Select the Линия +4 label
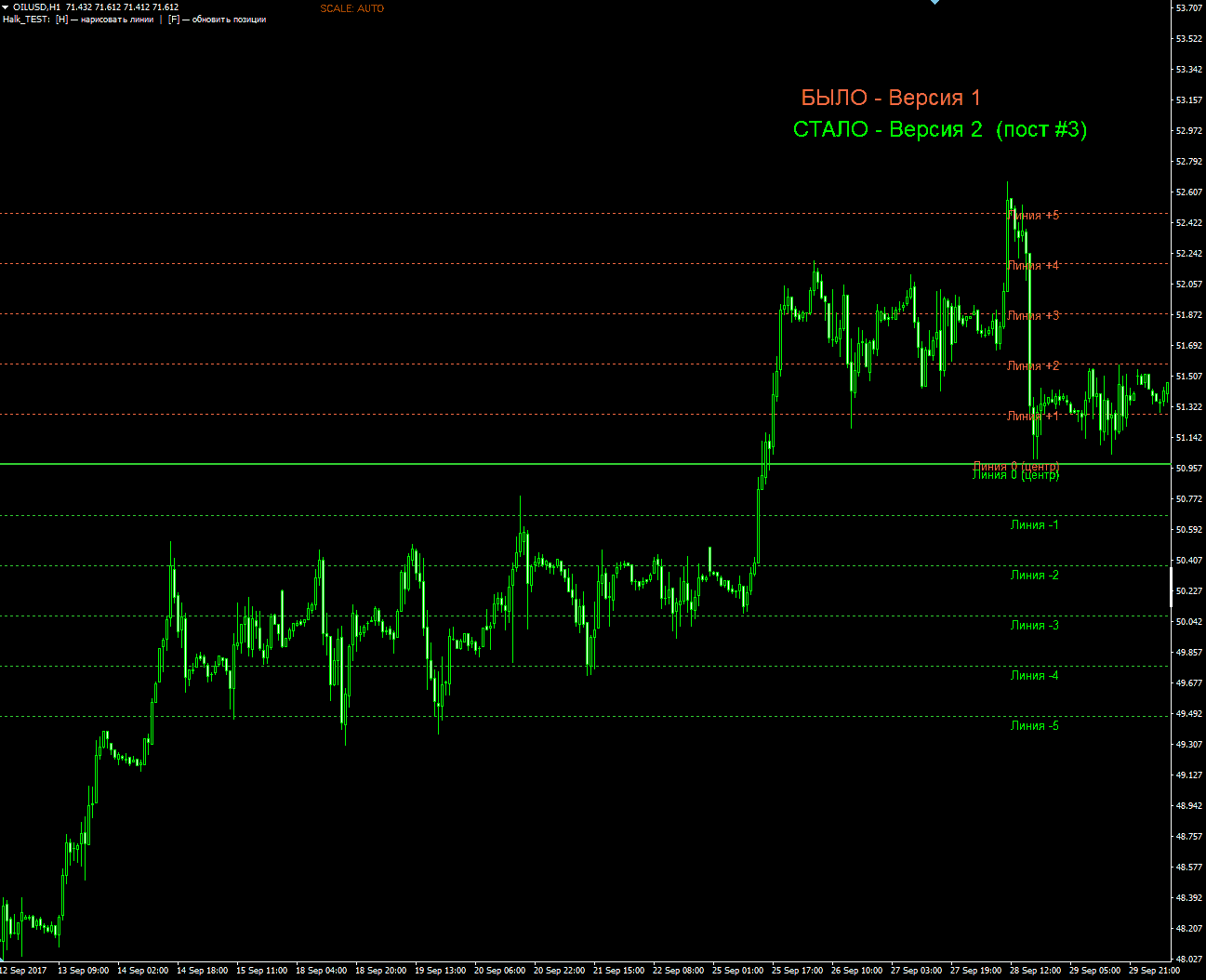The height and width of the screenshot is (980, 1206). [1033, 265]
